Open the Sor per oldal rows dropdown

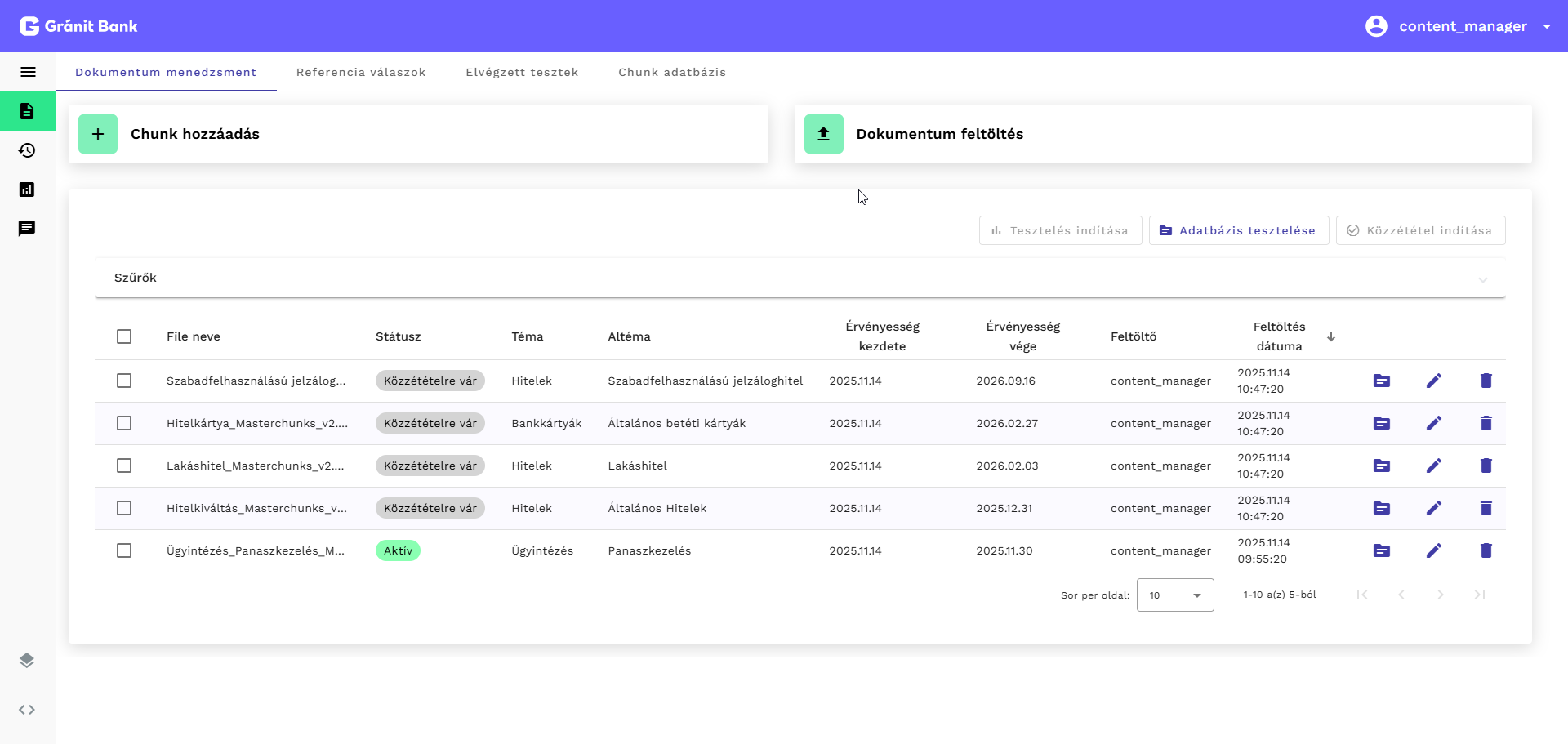tap(1174, 595)
